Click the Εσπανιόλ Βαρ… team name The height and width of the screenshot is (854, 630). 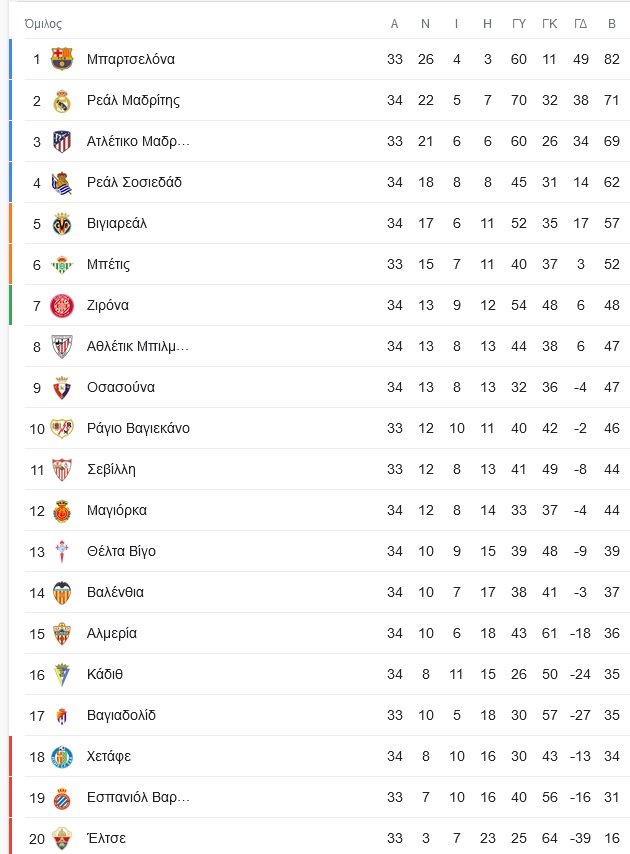[x=139, y=797]
